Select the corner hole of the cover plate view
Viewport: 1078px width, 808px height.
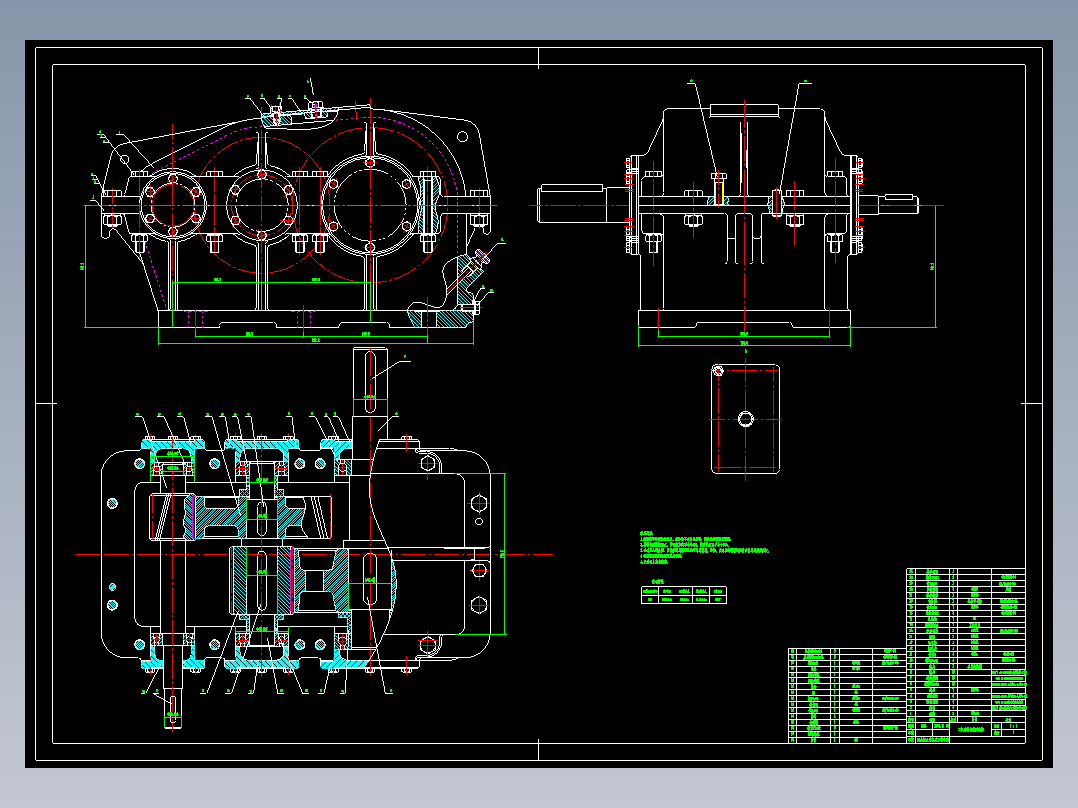click(718, 371)
